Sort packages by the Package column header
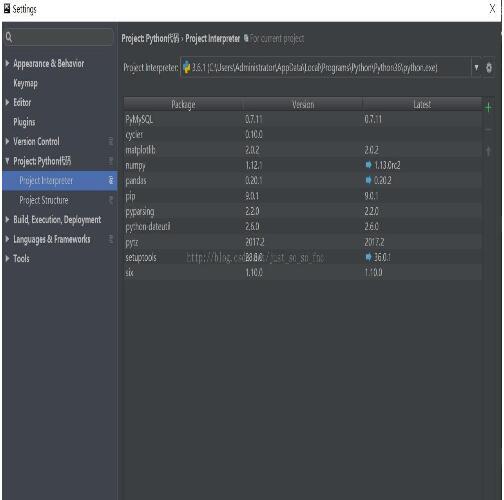The image size is (504, 500). [x=183, y=104]
